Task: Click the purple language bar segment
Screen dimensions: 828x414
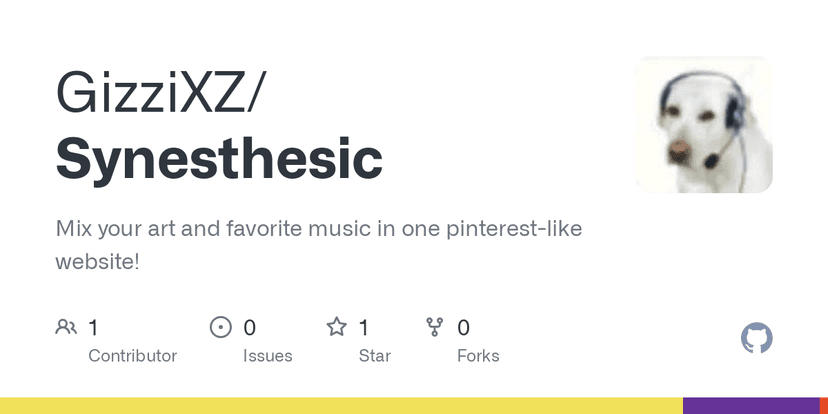Action: pos(751,406)
